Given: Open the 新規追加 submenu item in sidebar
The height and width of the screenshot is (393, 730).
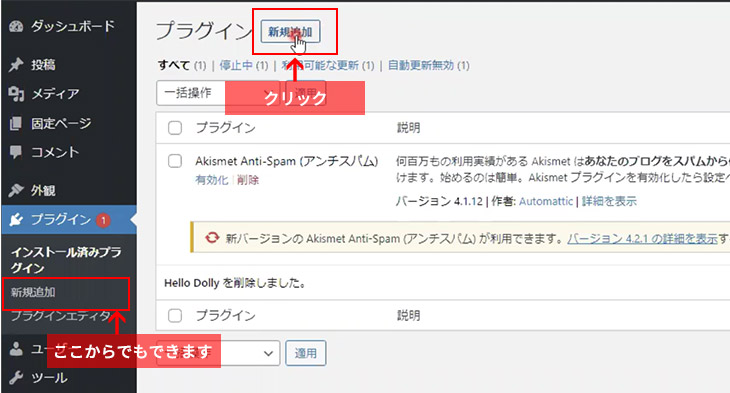Looking at the screenshot, I should (x=33, y=292).
